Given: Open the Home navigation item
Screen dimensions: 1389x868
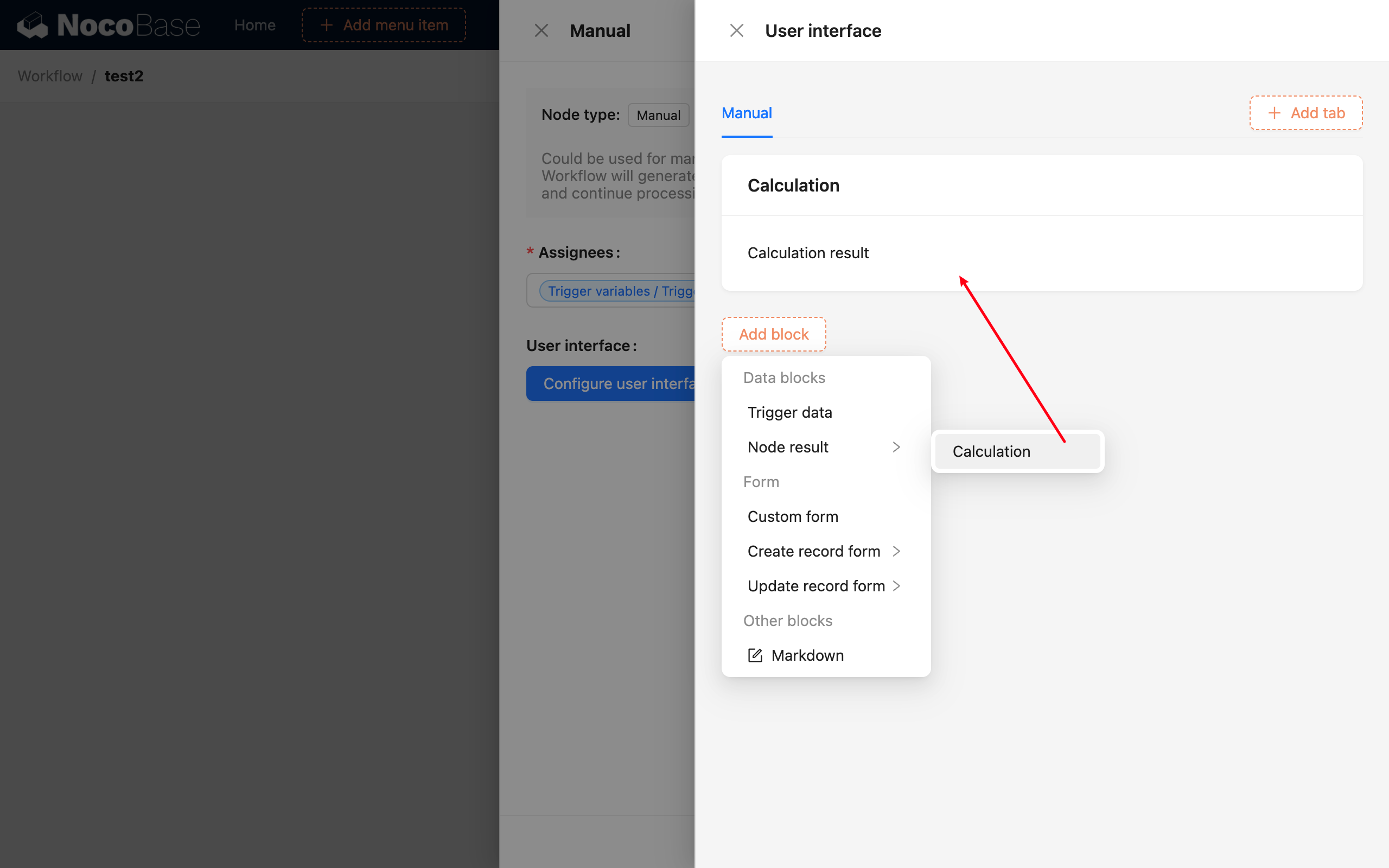Looking at the screenshot, I should [x=254, y=25].
